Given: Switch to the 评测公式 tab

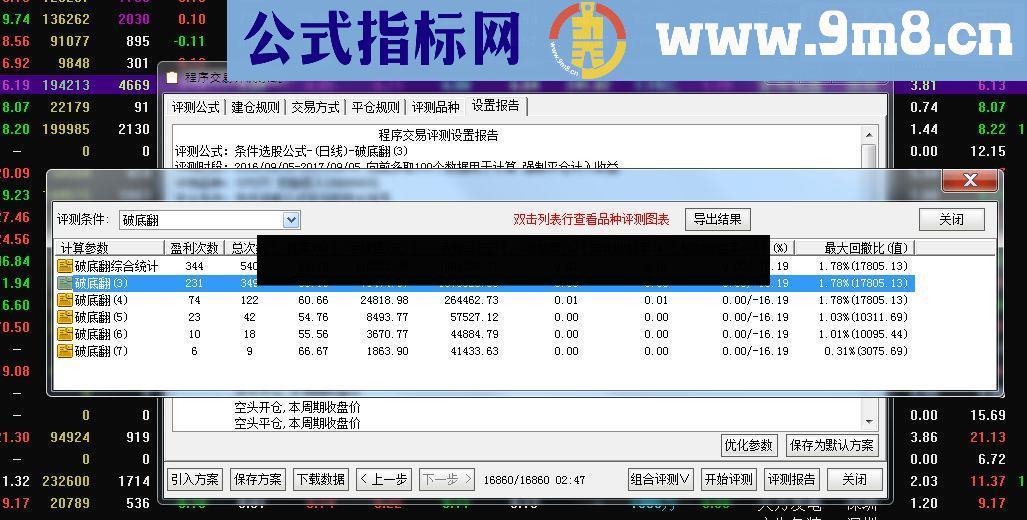Looking at the screenshot, I should [x=195, y=107].
